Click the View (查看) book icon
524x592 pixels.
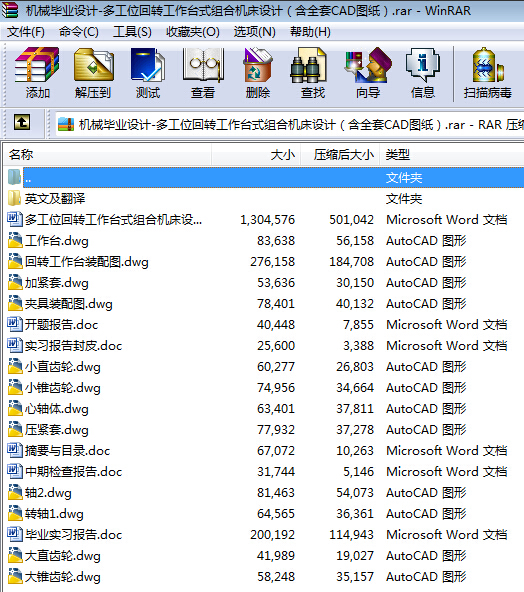coord(203,65)
